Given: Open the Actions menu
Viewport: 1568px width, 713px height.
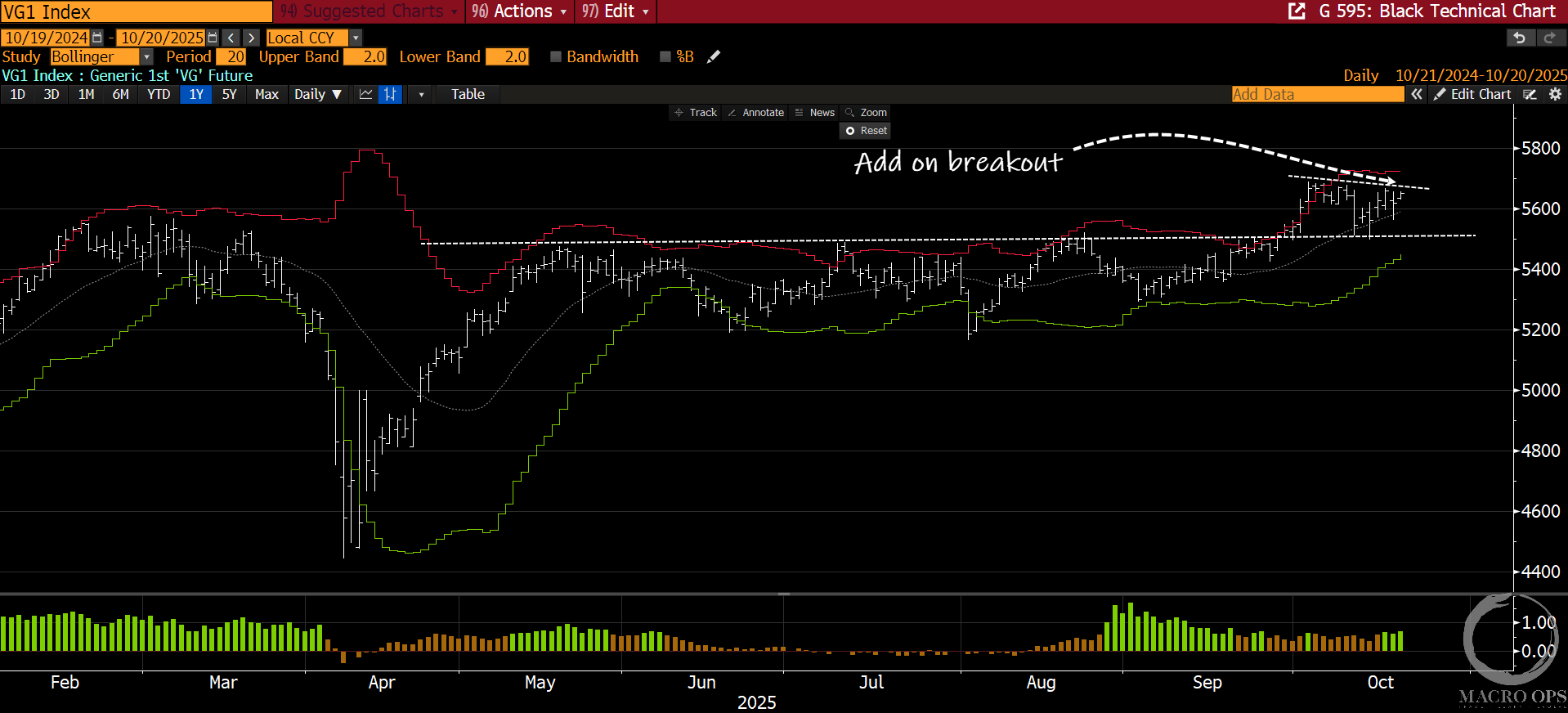Looking at the screenshot, I should 520,11.
